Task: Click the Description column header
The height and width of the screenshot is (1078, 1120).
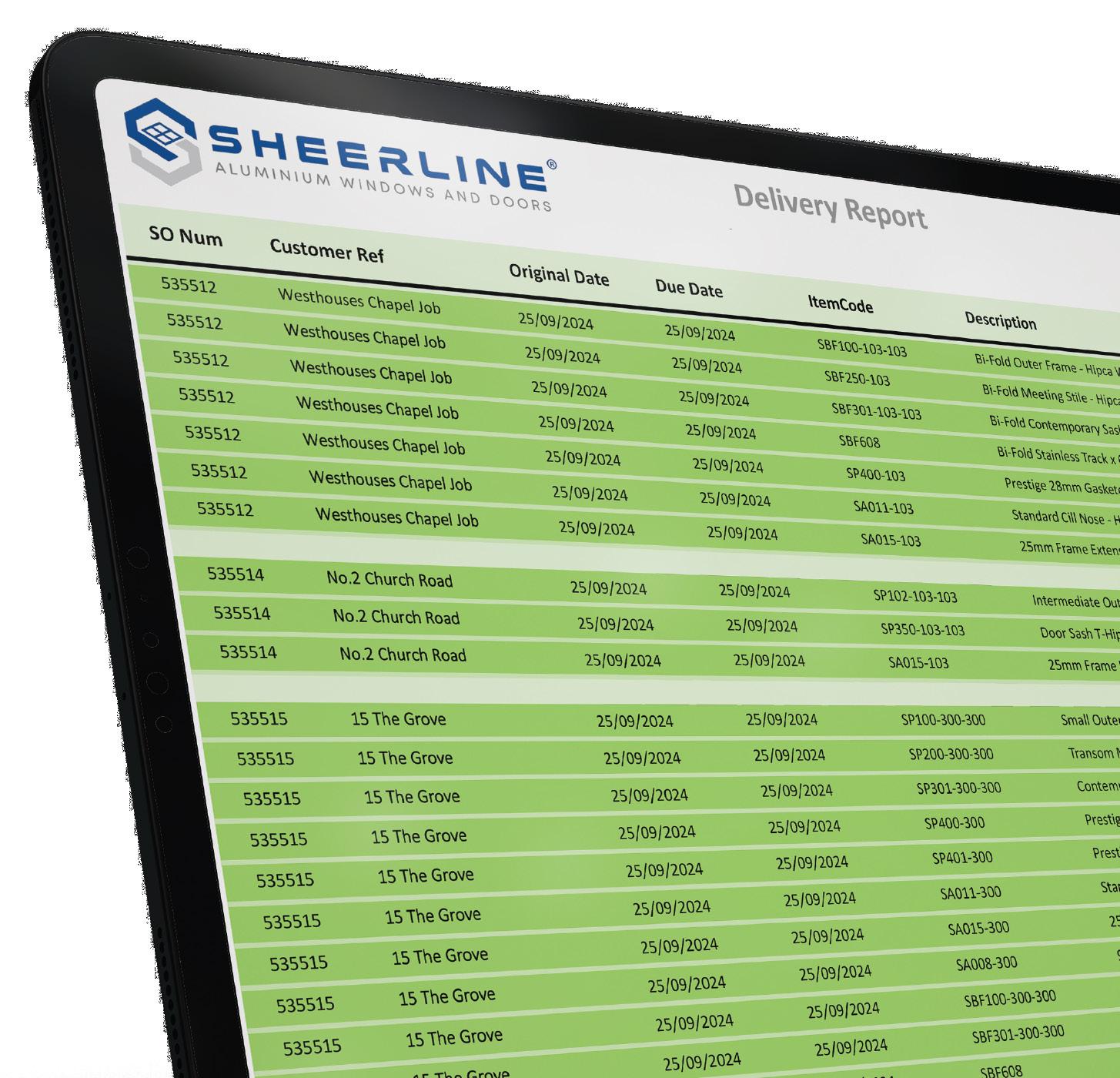Action: pos(1001,320)
